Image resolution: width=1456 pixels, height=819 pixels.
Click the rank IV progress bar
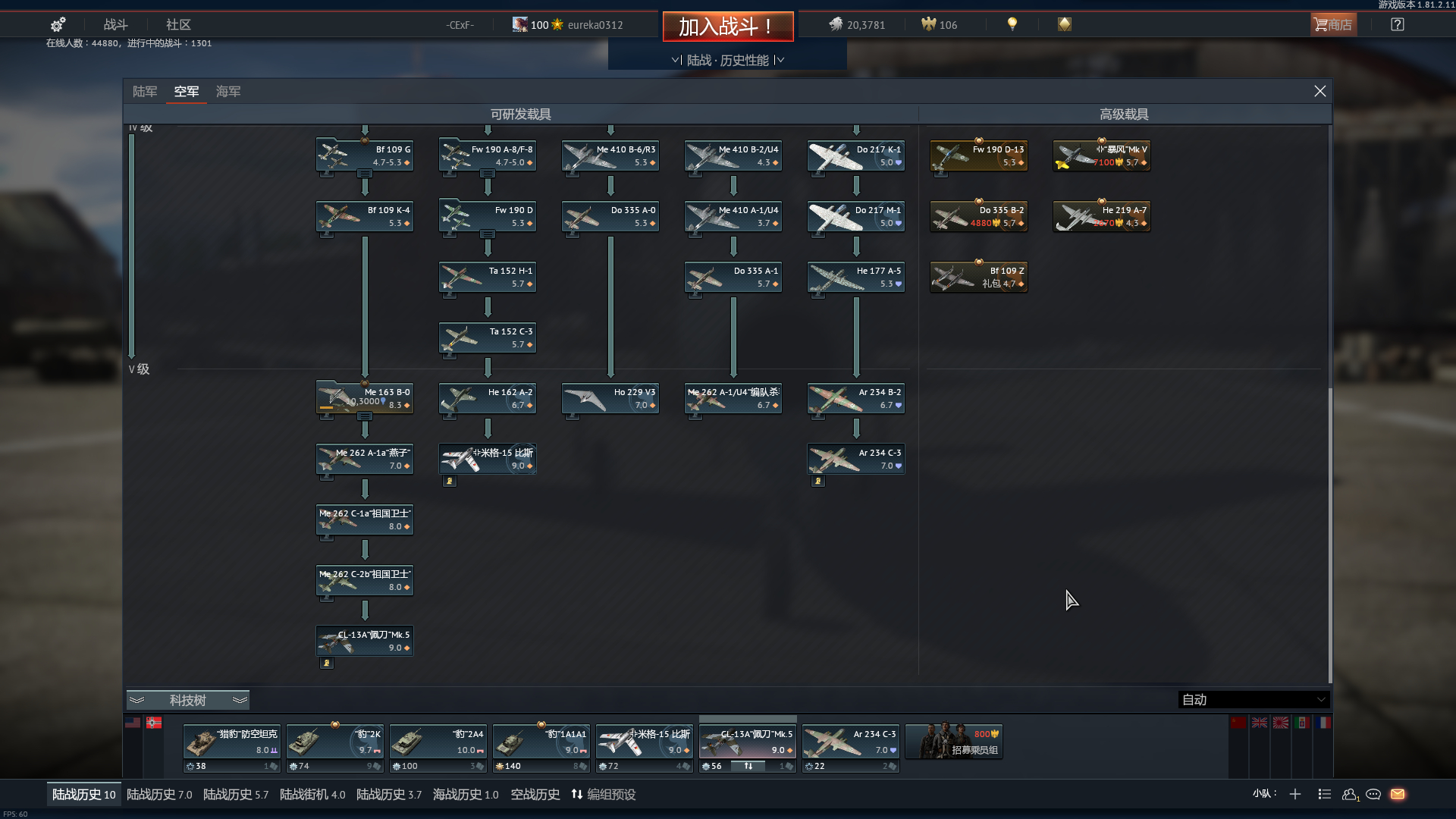[132, 245]
